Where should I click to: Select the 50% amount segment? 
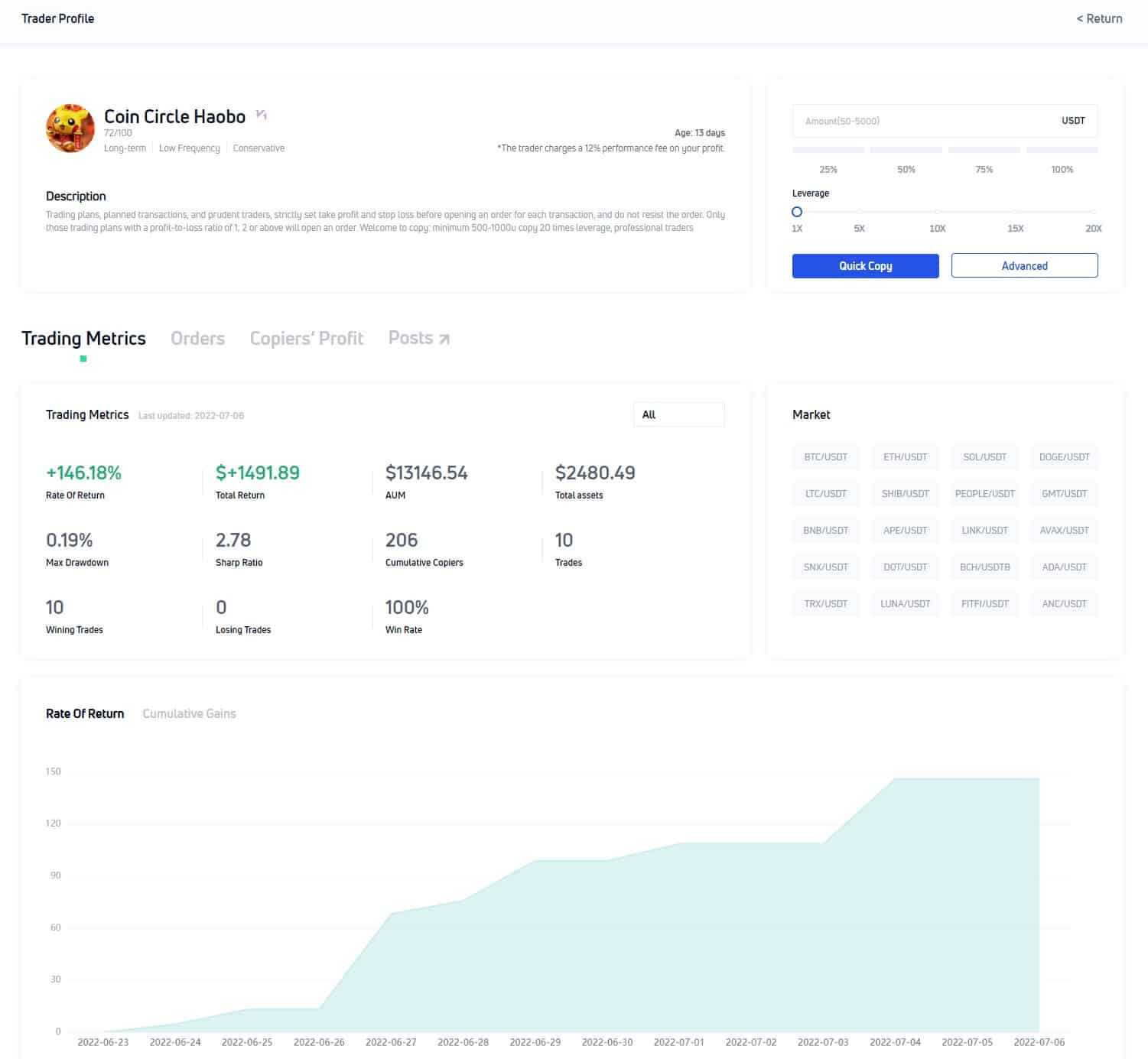[906, 151]
